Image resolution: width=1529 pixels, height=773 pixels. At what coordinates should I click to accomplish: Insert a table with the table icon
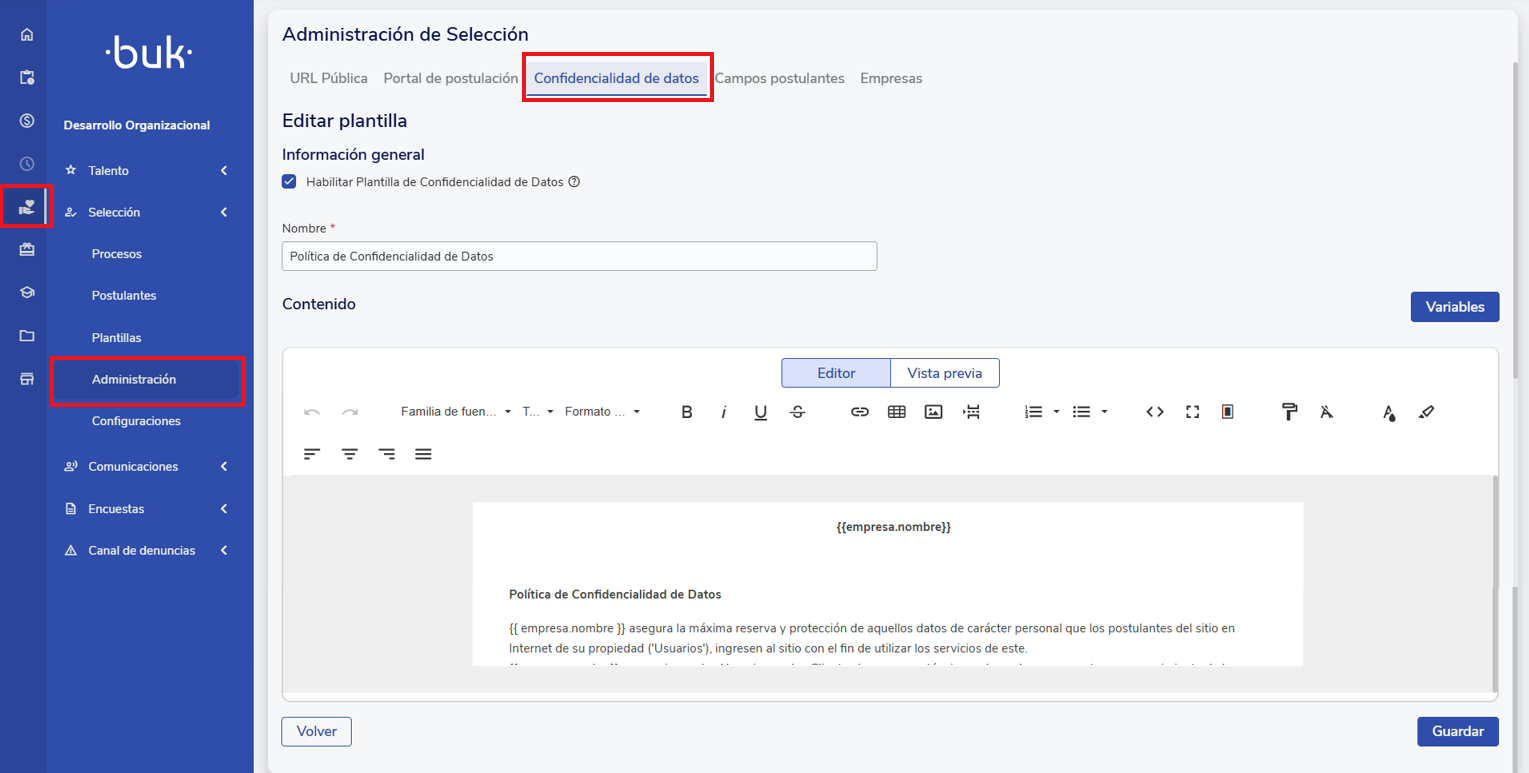pos(897,412)
